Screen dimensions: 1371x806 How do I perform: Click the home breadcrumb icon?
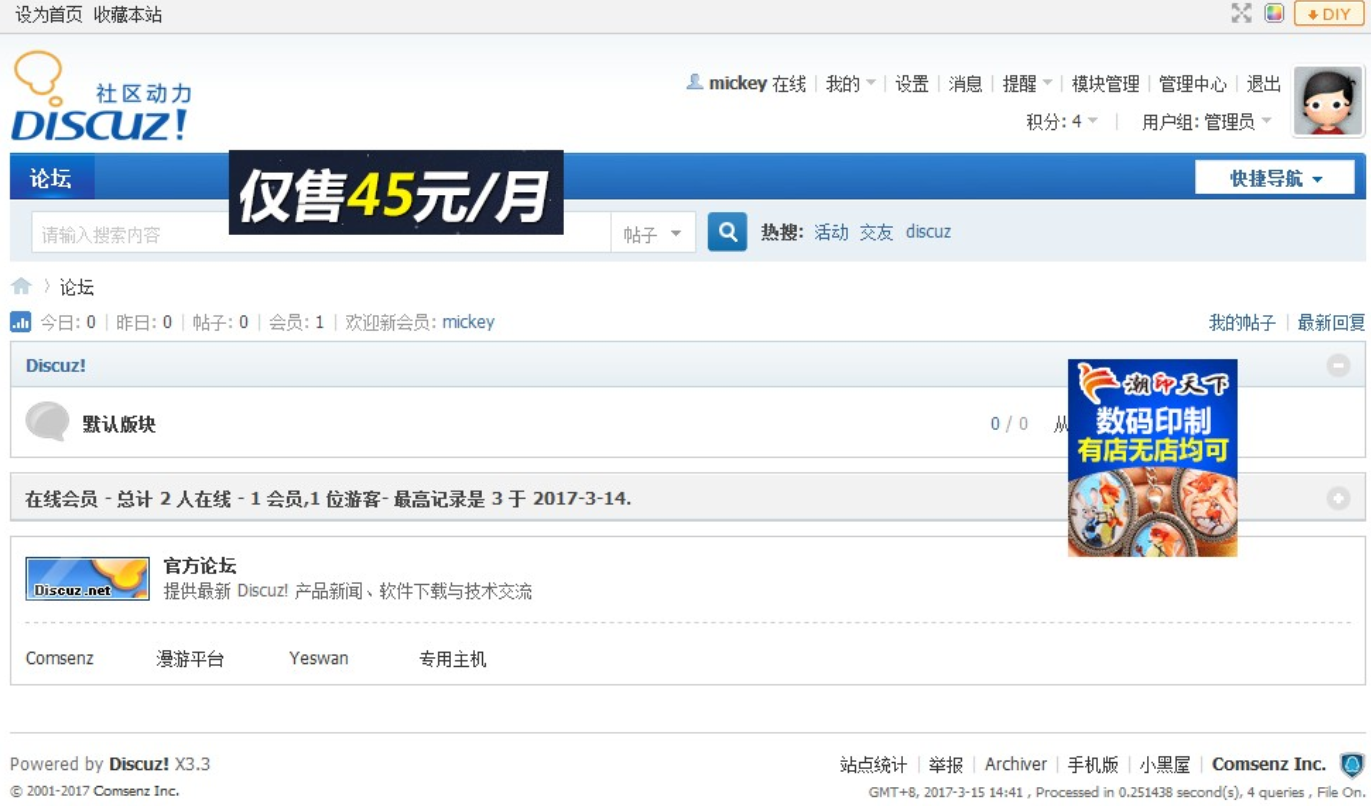[x=21, y=287]
